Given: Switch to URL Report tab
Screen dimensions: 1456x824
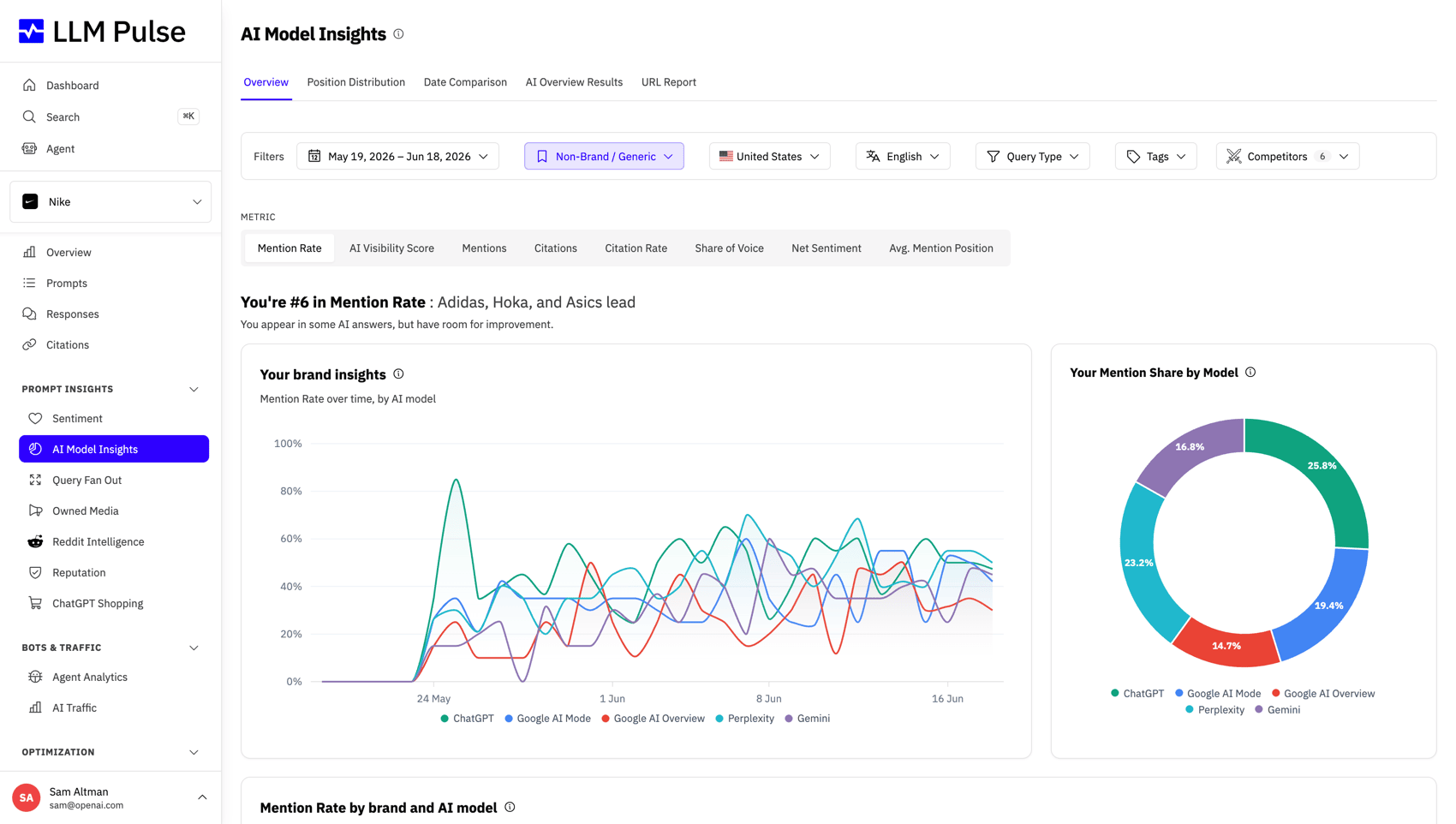Looking at the screenshot, I should 668,82.
